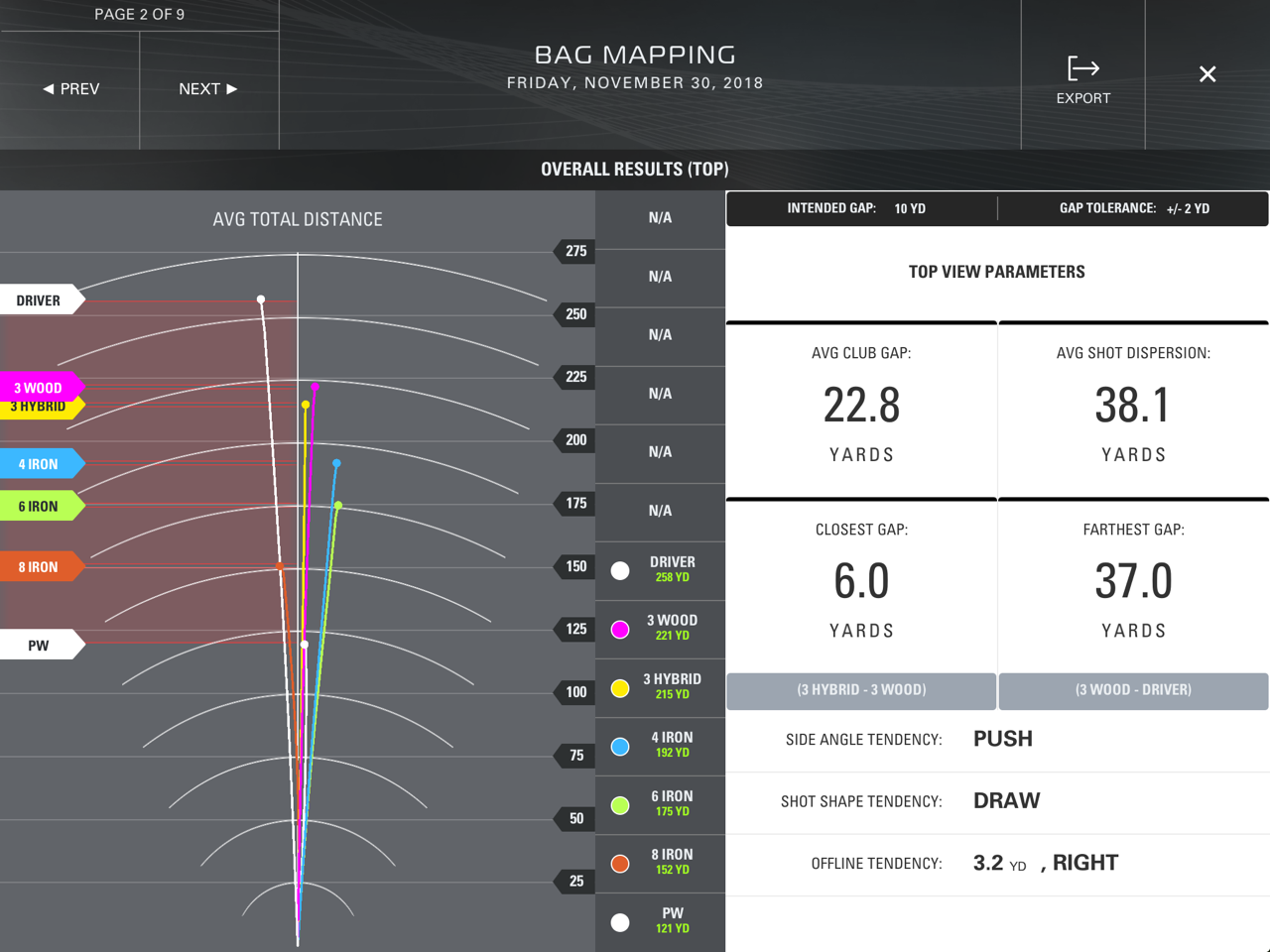
Task: Click the 50 distance marker
Action: click(574, 818)
